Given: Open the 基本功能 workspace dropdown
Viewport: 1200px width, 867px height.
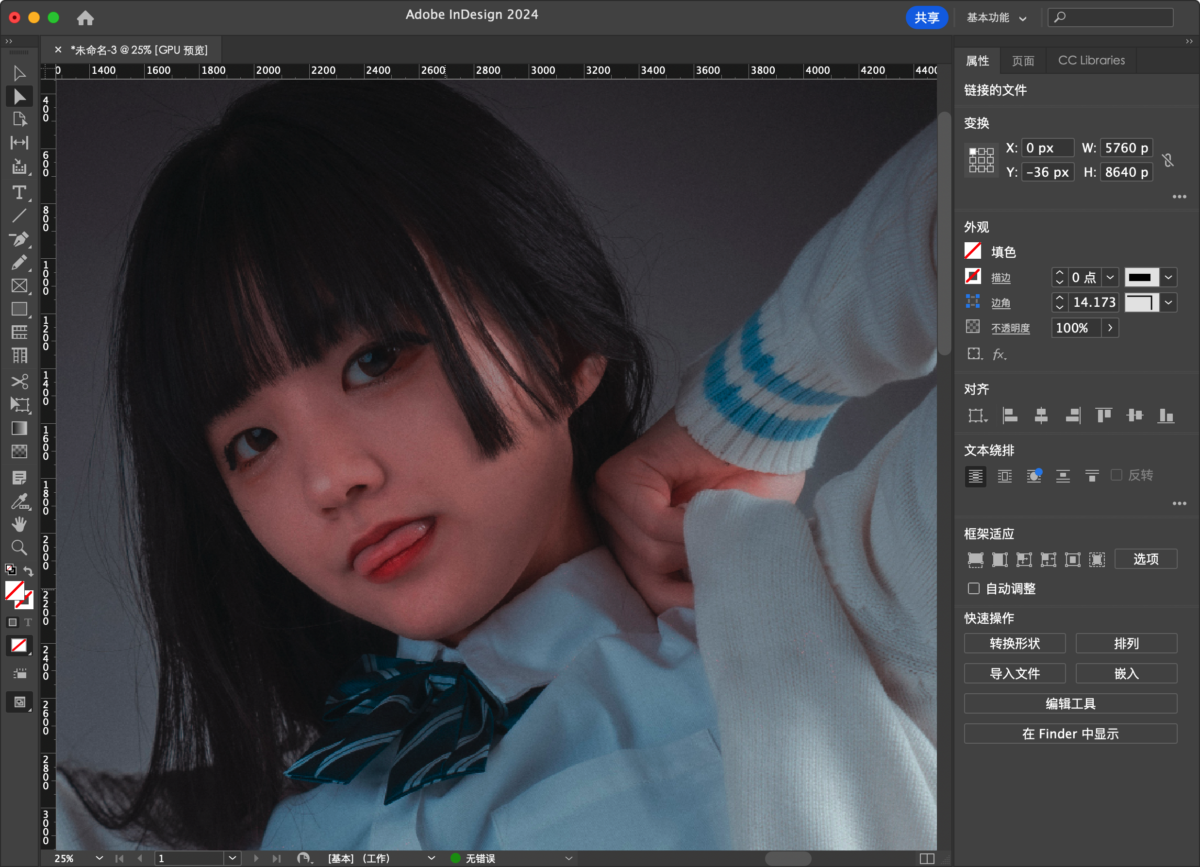Looking at the screenshot, I should click(x=996, y=18).
